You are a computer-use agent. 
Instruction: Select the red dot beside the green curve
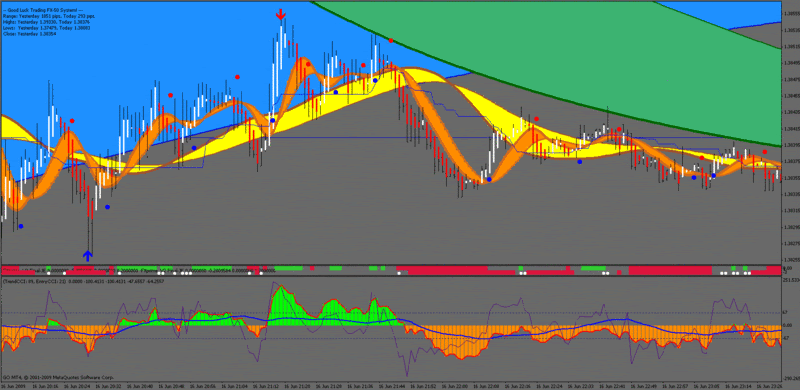click(391, 40)
